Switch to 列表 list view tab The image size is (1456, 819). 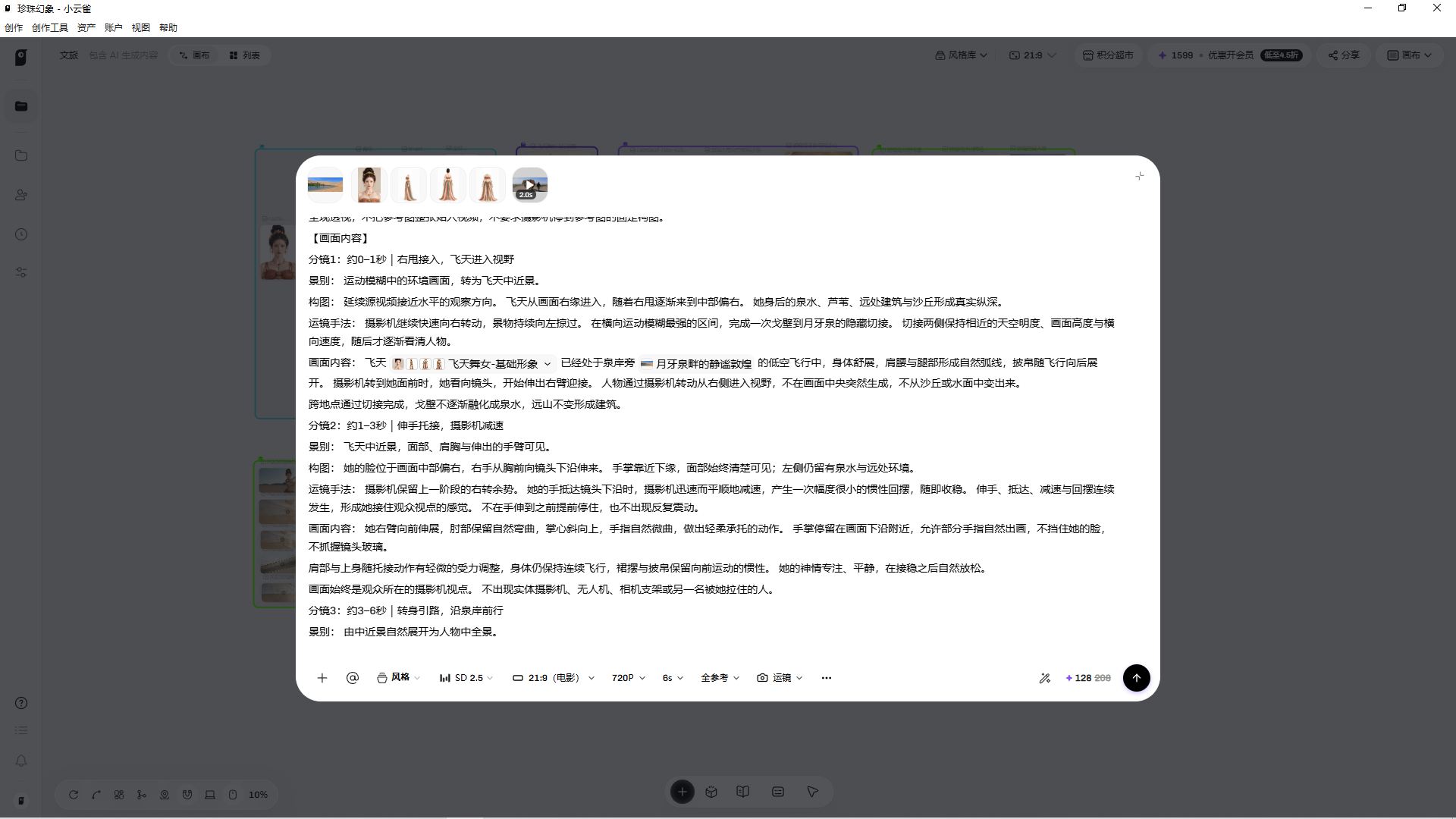(x=244, y=55)
